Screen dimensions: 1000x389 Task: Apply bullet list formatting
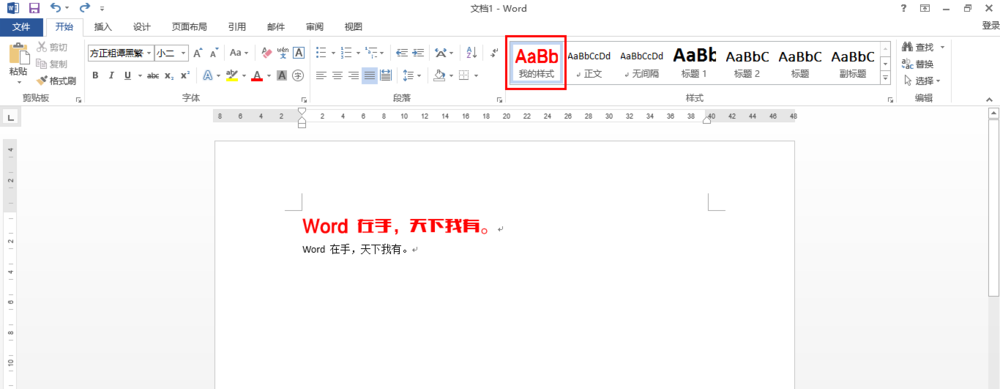pyautogui.click(x=322, y=53)
